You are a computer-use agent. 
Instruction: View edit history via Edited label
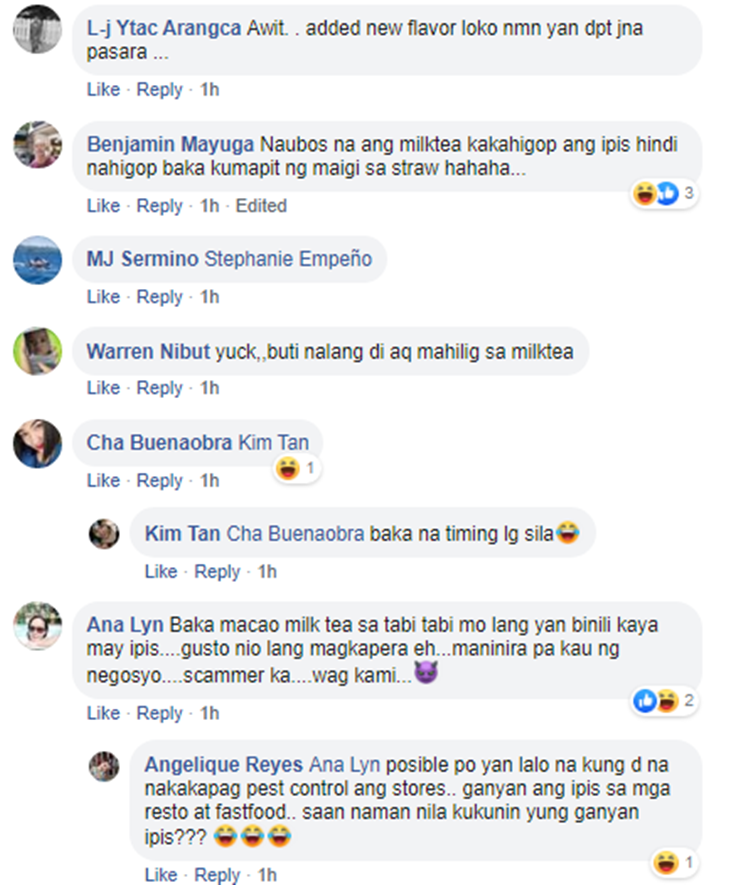pyautogui.click(x=261, y=206)
